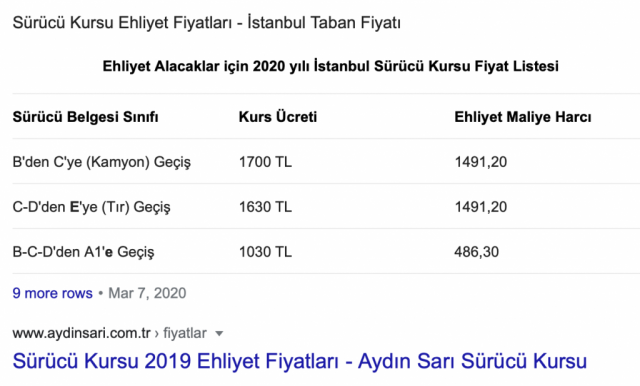The width and height of the screenshot is (640, 386).
Task: Click the 1491,20 value in Kamyon row
Action: click(x=480, y=162)
